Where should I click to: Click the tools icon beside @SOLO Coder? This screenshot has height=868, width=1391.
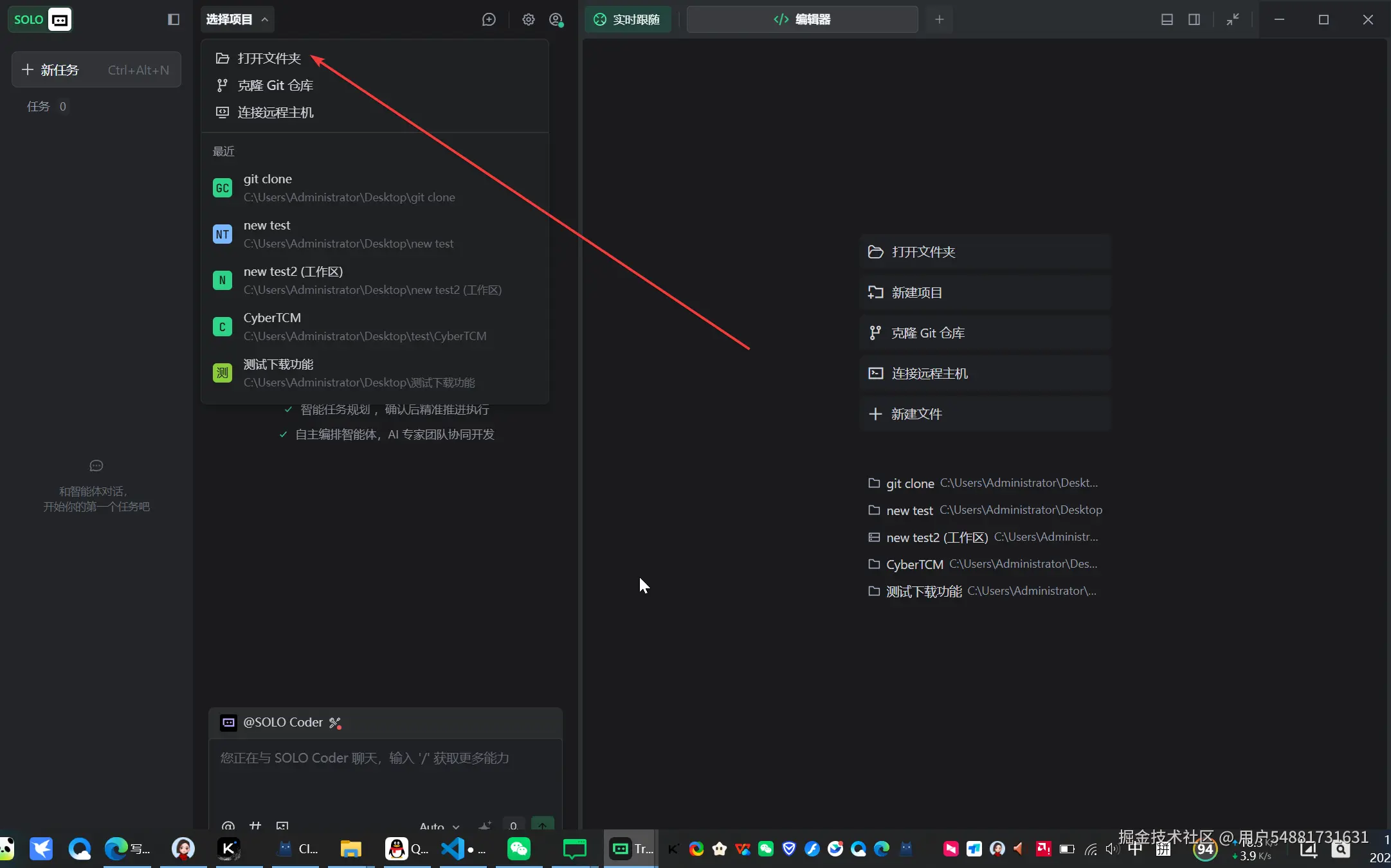point(335,723)
